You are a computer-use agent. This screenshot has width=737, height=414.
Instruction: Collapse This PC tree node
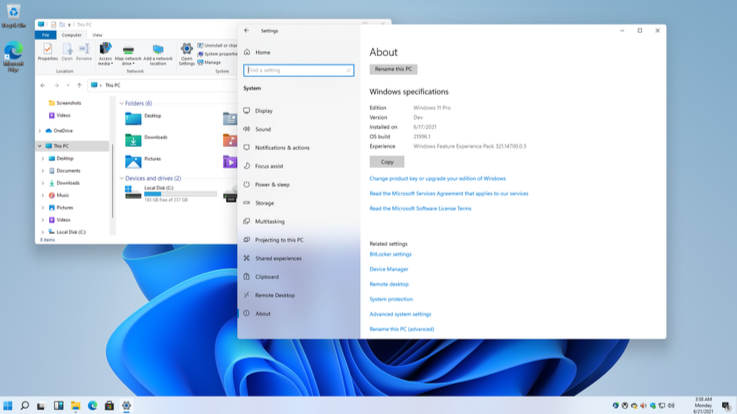[x=40, y=146]
